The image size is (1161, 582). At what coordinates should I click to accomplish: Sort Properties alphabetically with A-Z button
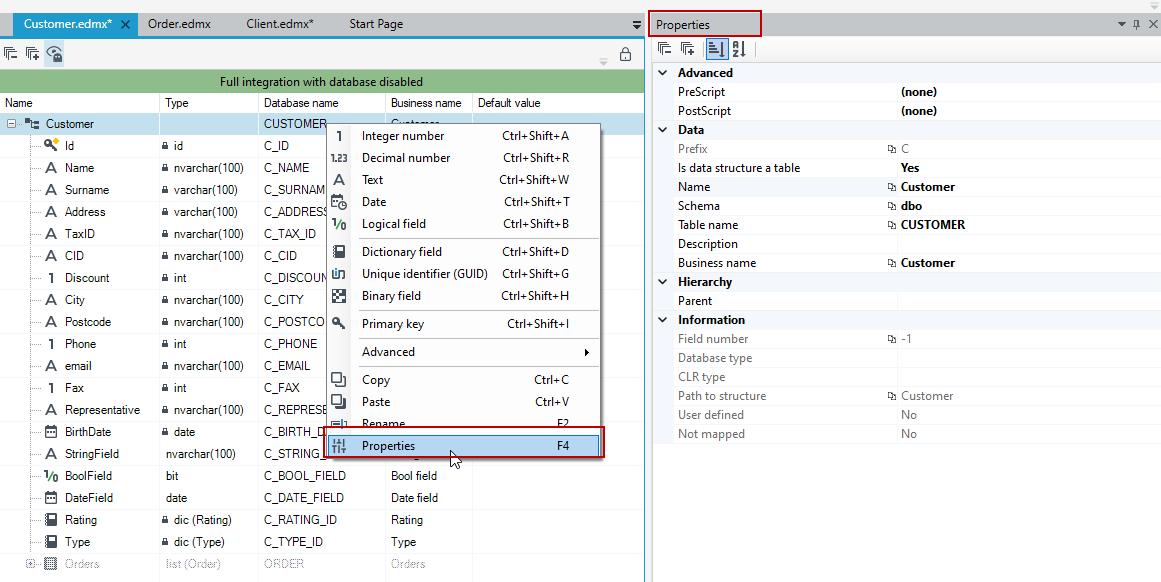(739, 49)
